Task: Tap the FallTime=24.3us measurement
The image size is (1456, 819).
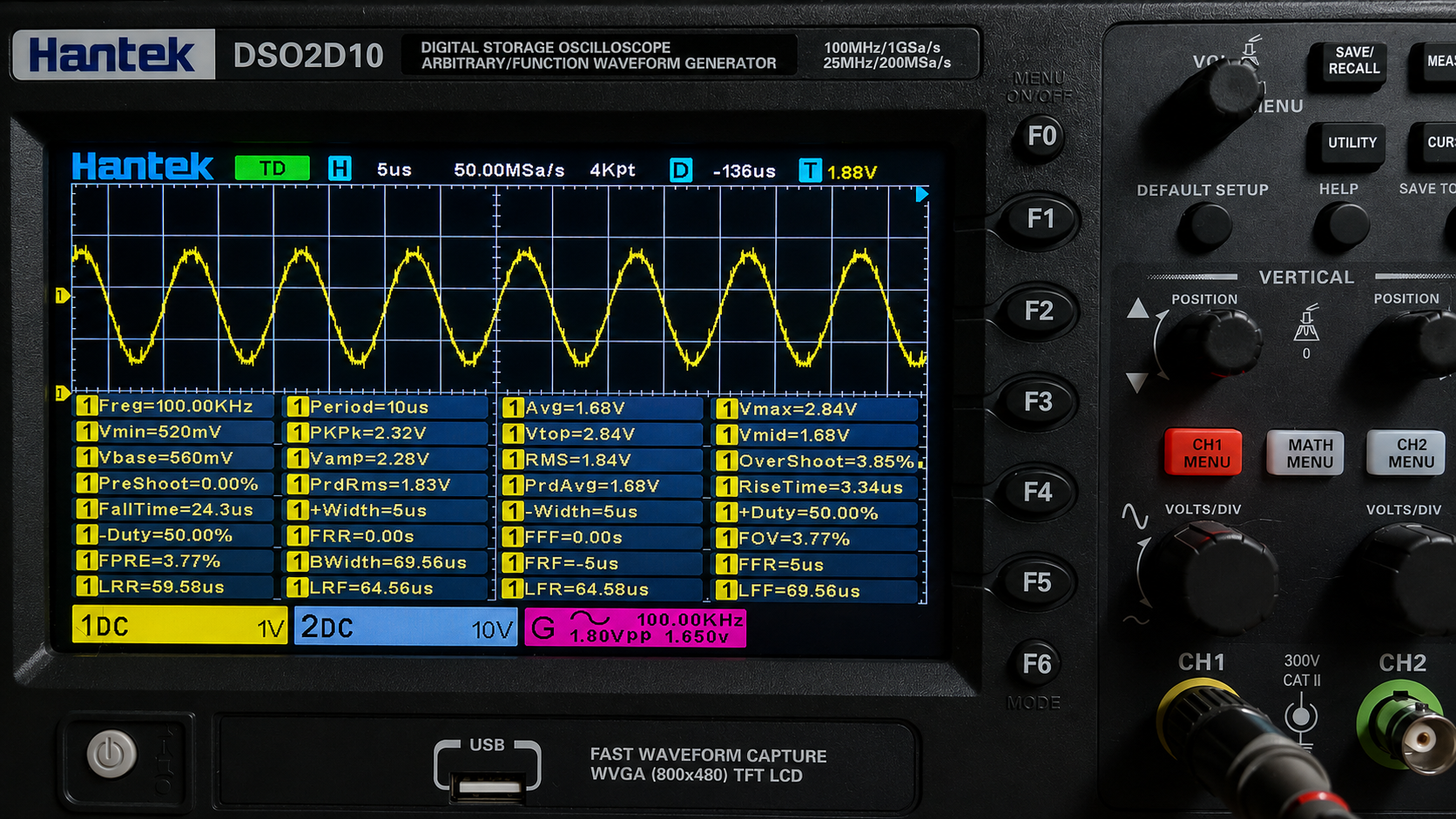Action: (x=174, y=509)
